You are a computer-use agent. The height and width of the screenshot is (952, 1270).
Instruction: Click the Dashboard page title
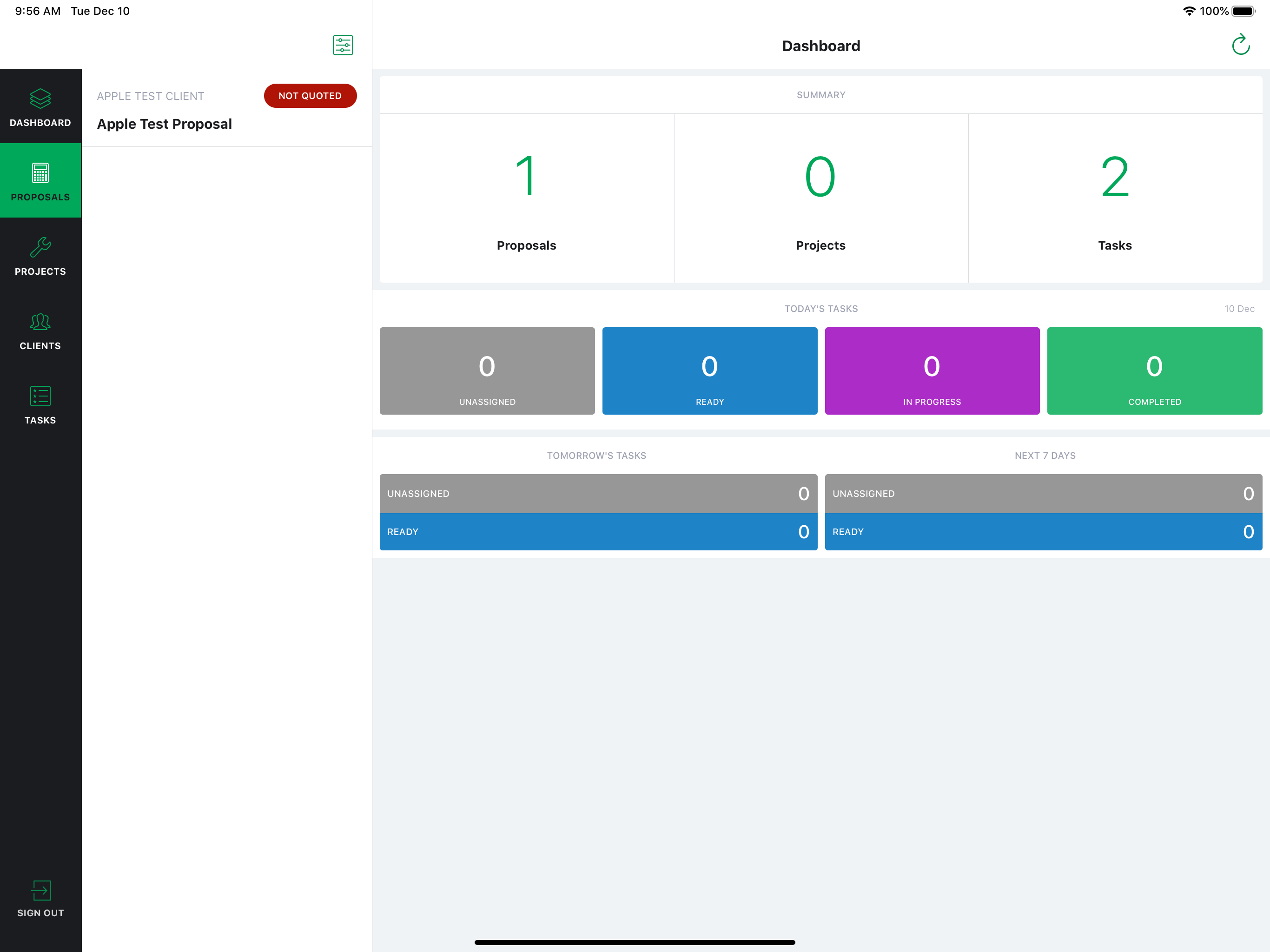pyautogui.click(x=821, y=46)
